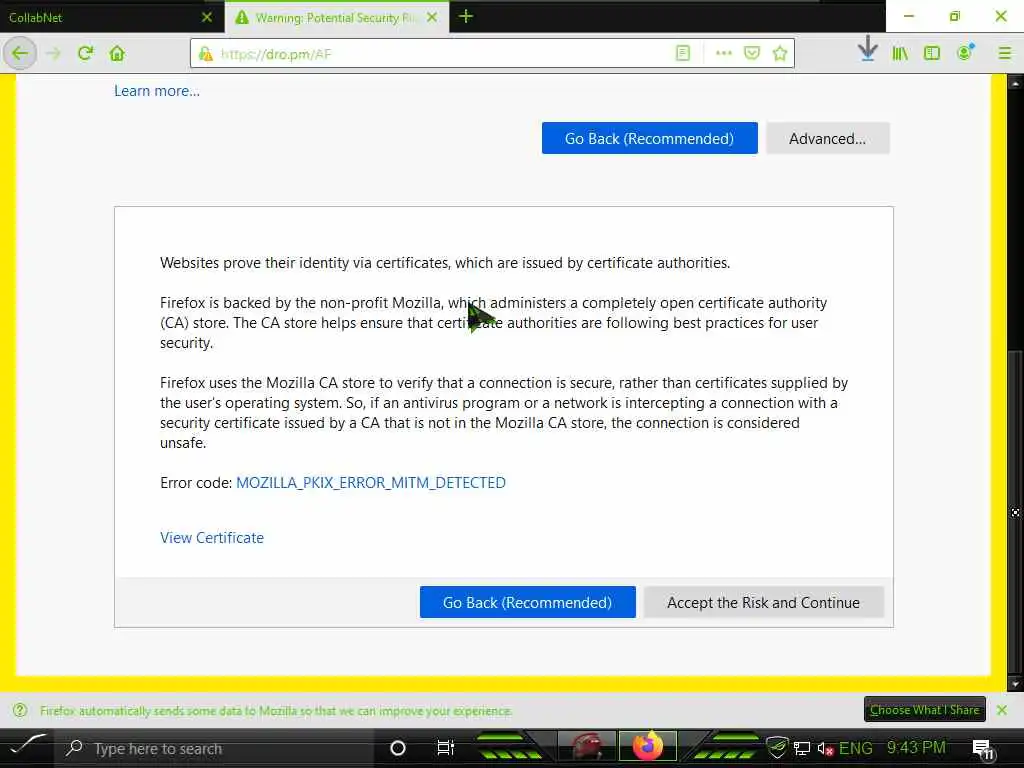The width and height of the screenshot is (1024, 768).
Task: Click the security warning padlock icon
Action: pos(206,54)
